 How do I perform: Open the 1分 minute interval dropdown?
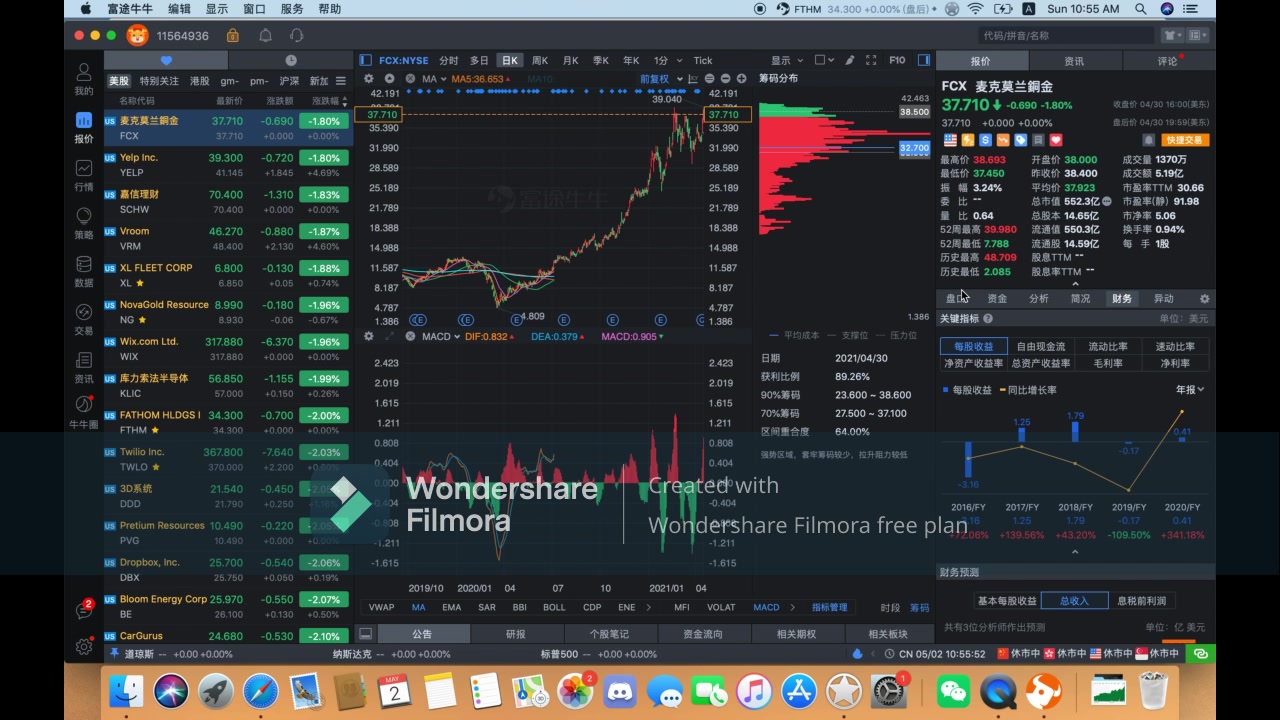[x=666, y=60]
